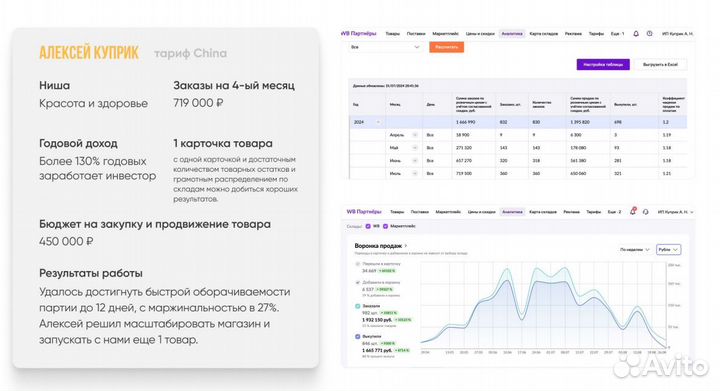Expand the Май month row
The image size is (720, 391).
[x=415, y=148]
